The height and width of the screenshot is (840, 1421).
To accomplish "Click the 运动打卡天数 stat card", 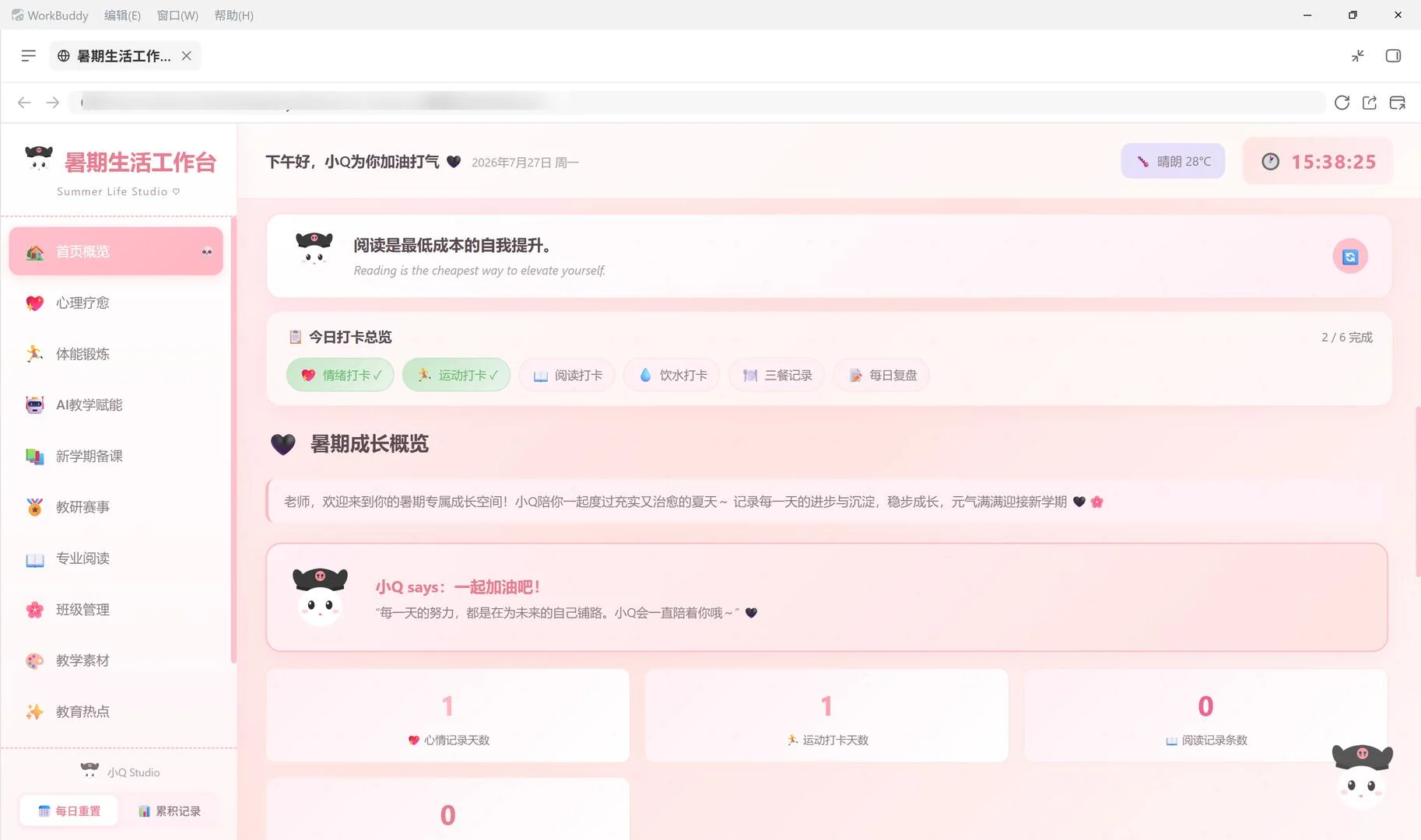I will pyautogui.click(x=826, y=716).
